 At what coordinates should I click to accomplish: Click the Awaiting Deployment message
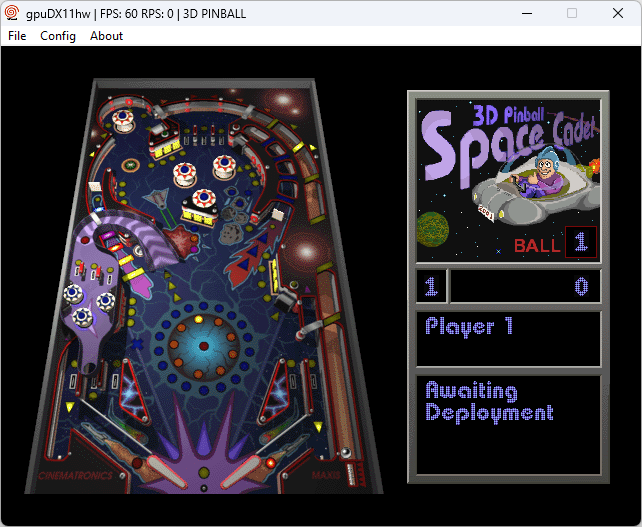[507, 401]
